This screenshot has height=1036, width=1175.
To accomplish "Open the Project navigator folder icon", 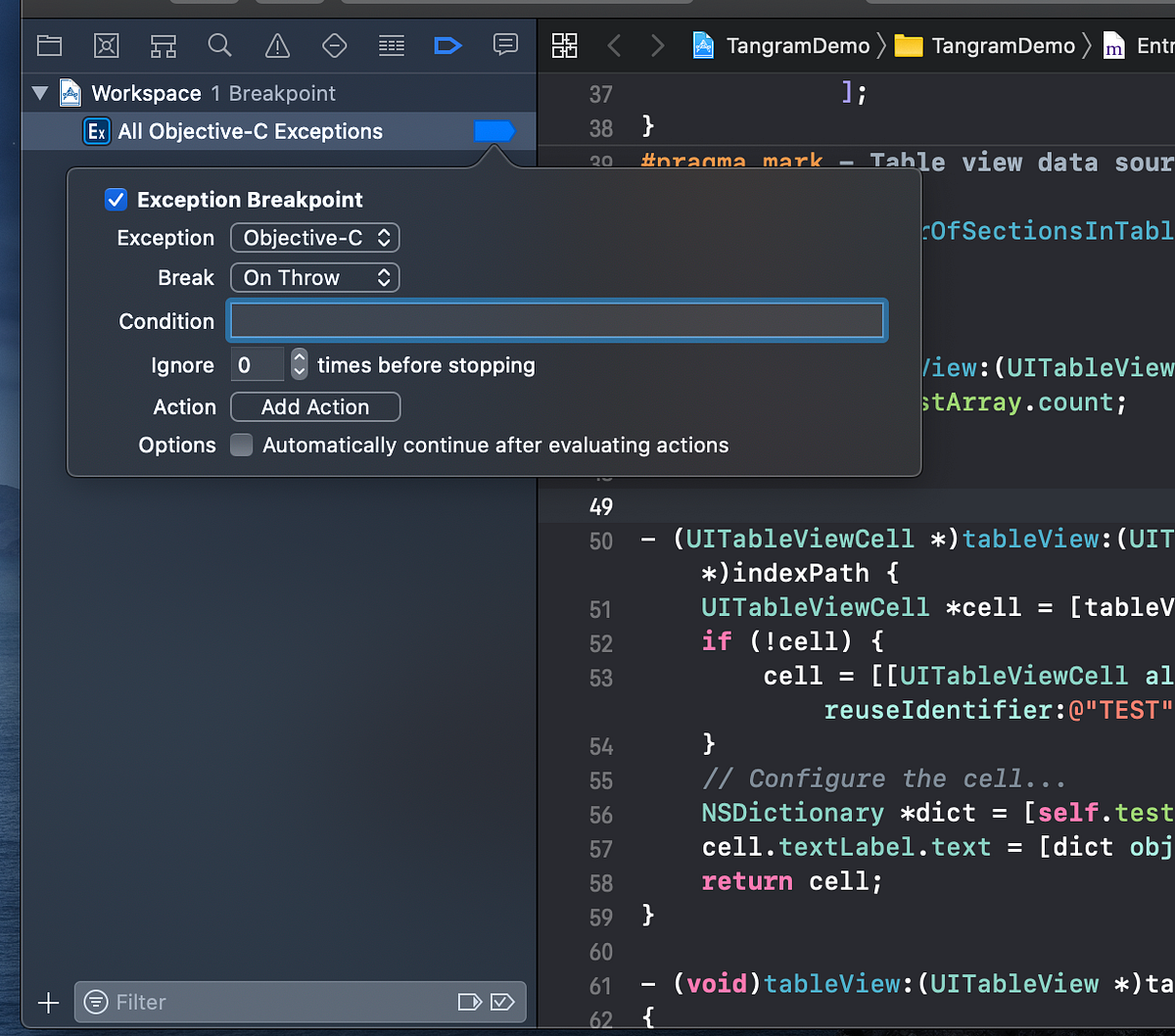I will pos(49,45).
